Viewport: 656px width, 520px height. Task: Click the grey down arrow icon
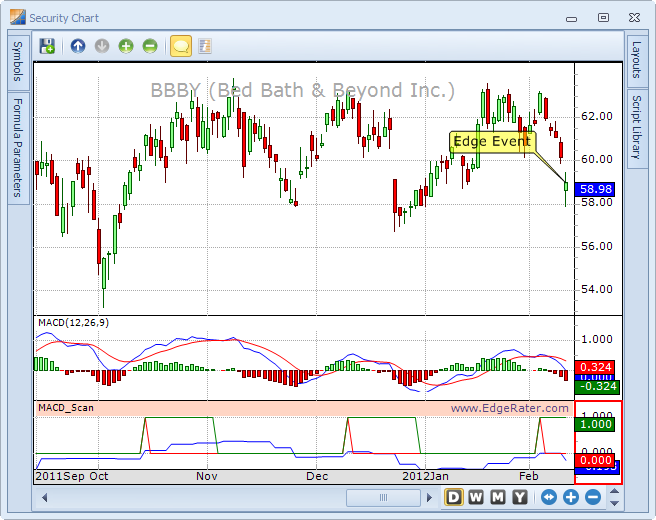coord(102,46)
